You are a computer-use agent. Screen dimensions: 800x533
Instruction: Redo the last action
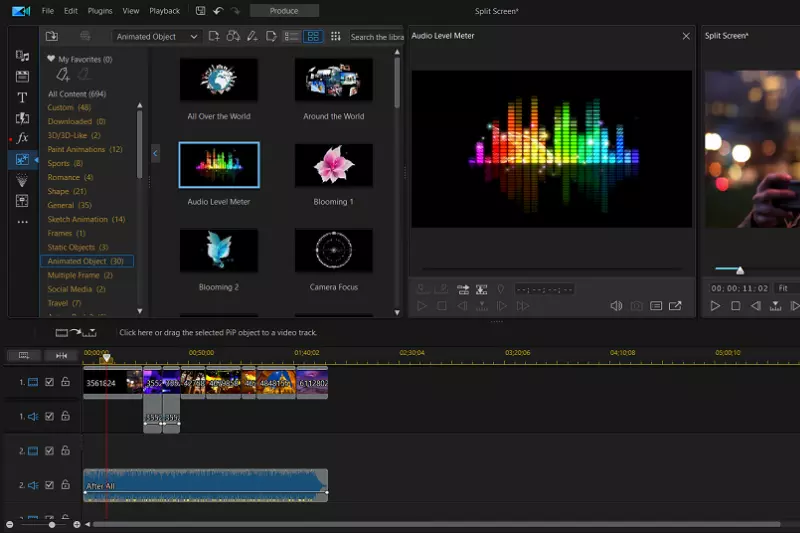pos(235,11)
